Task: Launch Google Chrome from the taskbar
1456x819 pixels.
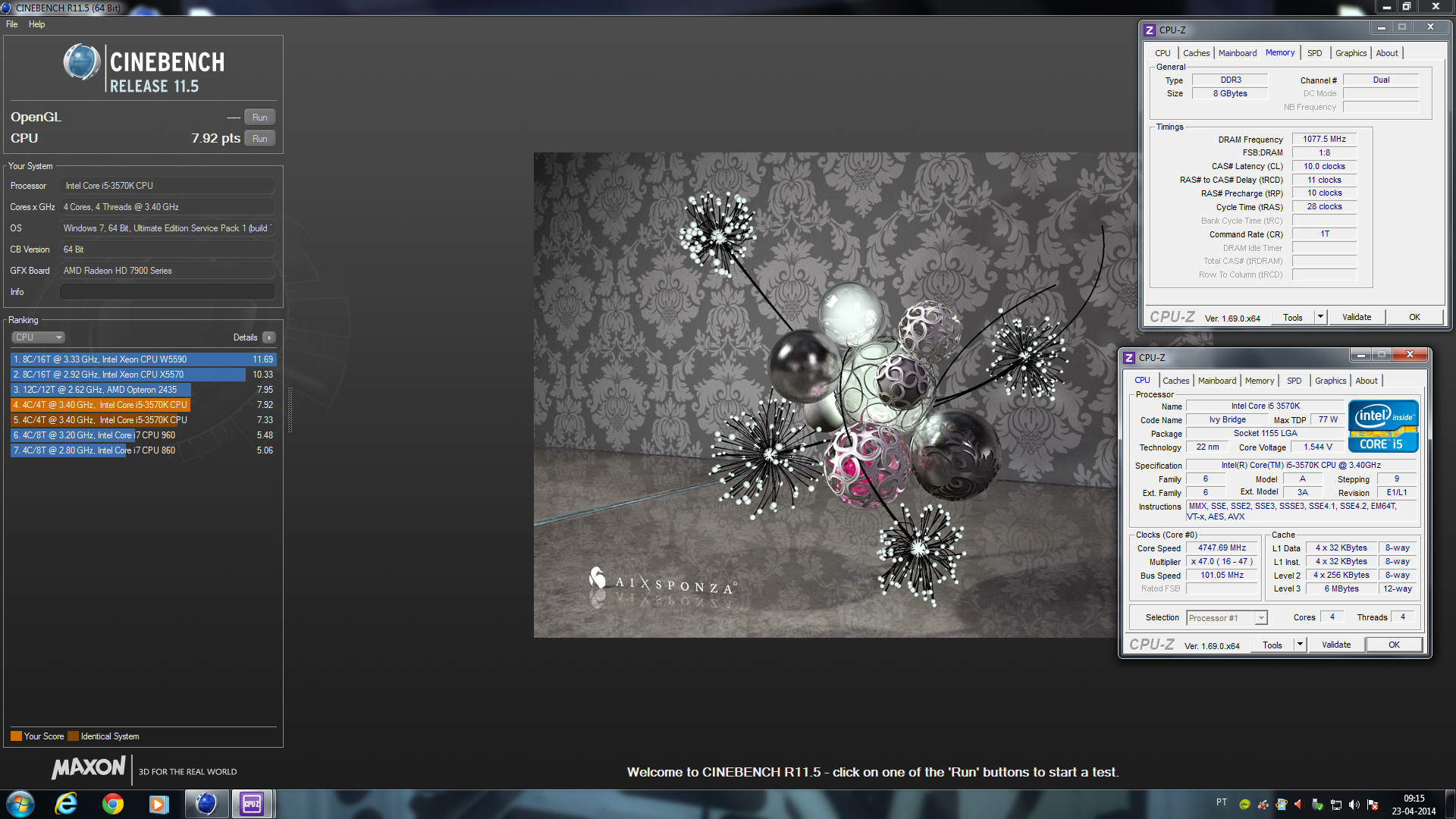Action: (x=113, y=804)
